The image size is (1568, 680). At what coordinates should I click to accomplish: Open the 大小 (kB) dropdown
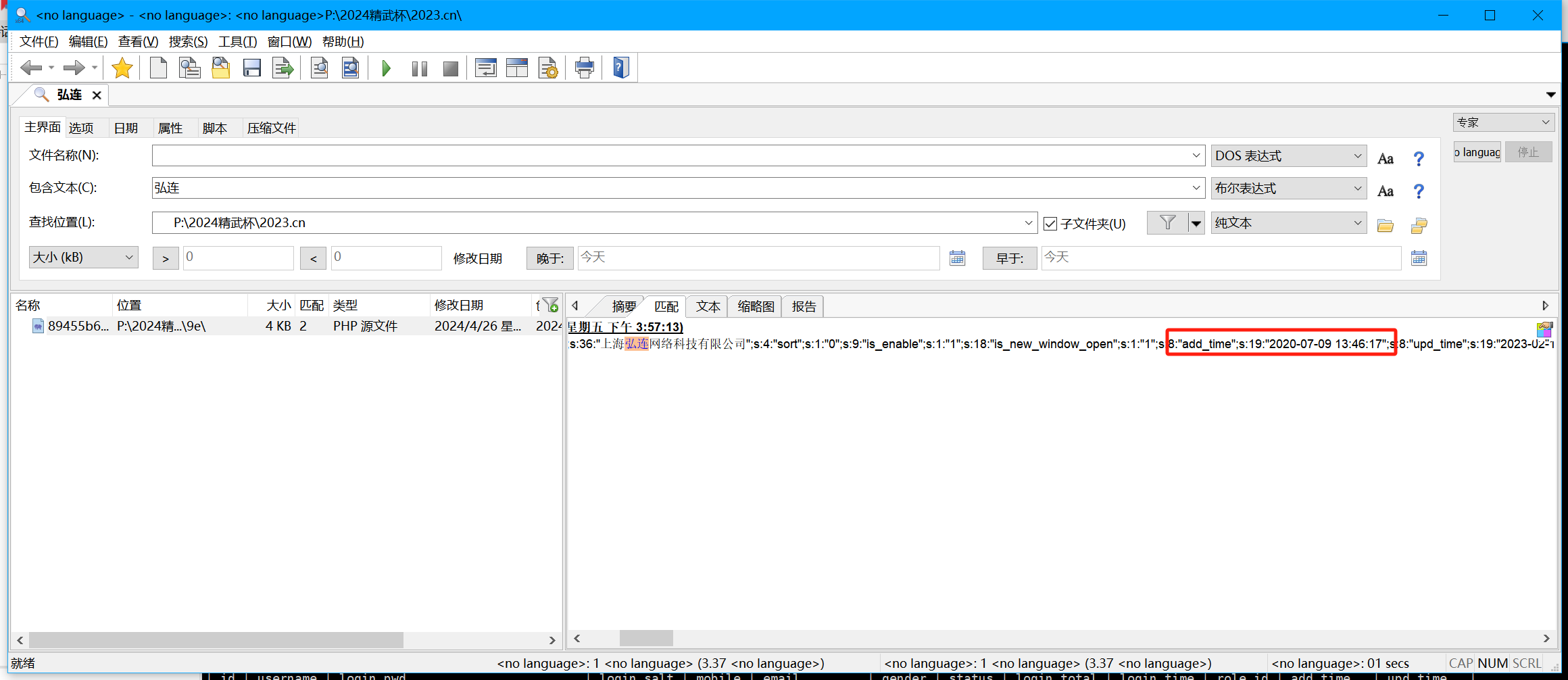pyautogui.click(x=84, y=257)
